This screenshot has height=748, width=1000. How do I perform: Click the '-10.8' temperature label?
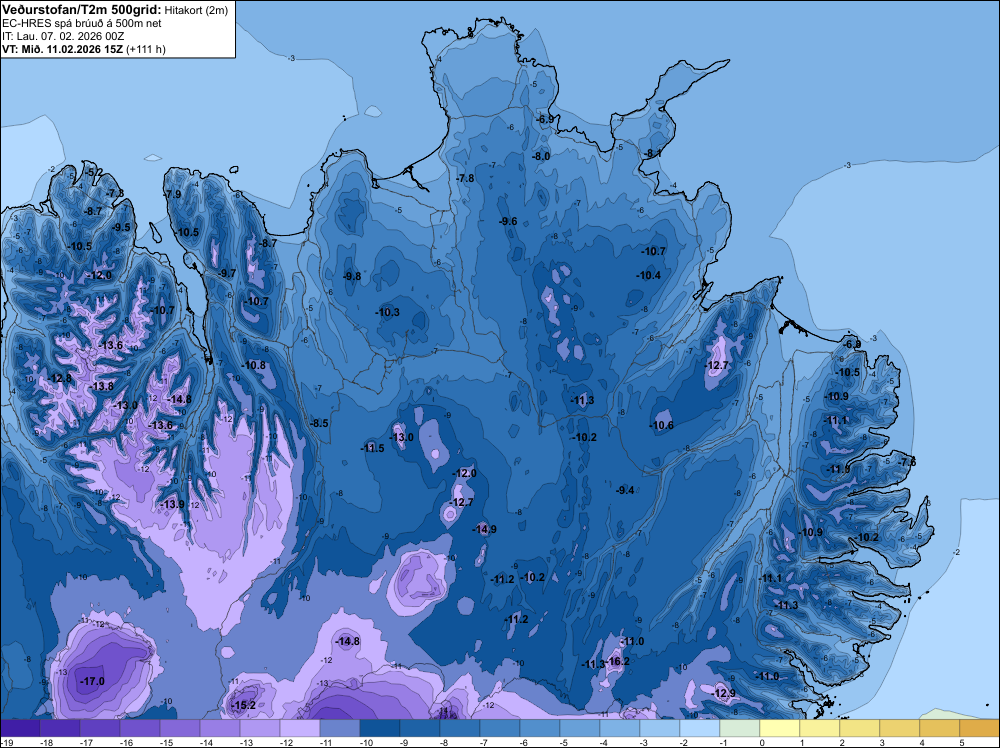(x=254, y=365)
